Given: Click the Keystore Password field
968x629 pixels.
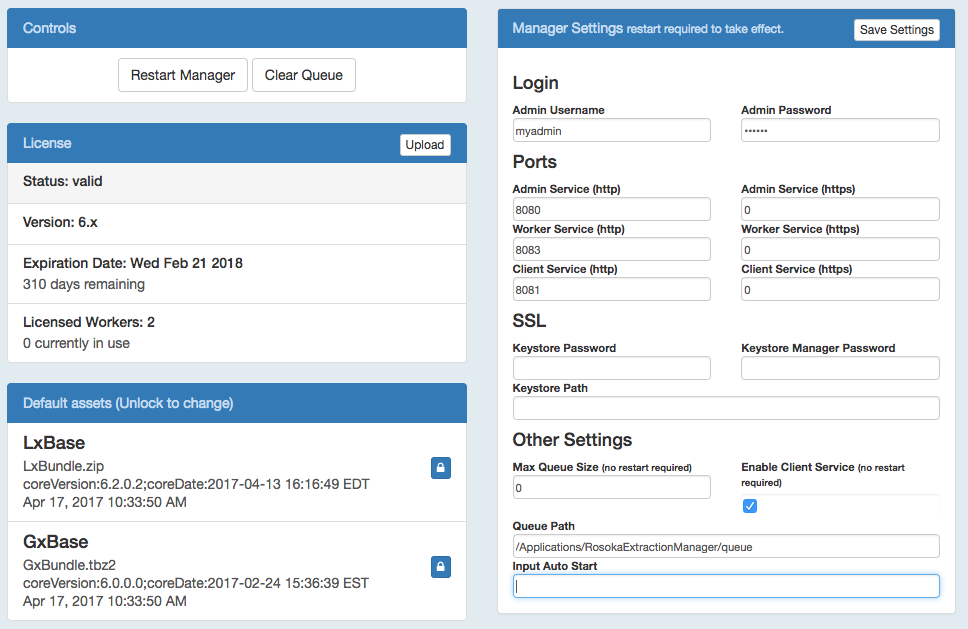Looking at the screenshot, I should click(611, 368).
